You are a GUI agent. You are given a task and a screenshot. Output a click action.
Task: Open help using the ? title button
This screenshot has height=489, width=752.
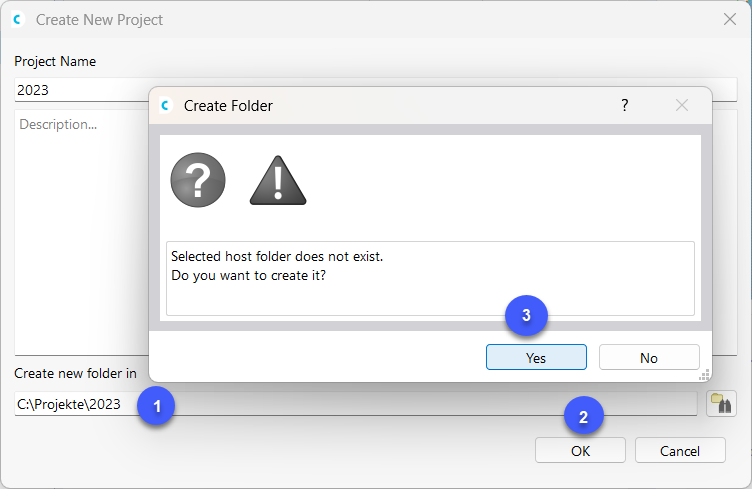coord(625,105)
